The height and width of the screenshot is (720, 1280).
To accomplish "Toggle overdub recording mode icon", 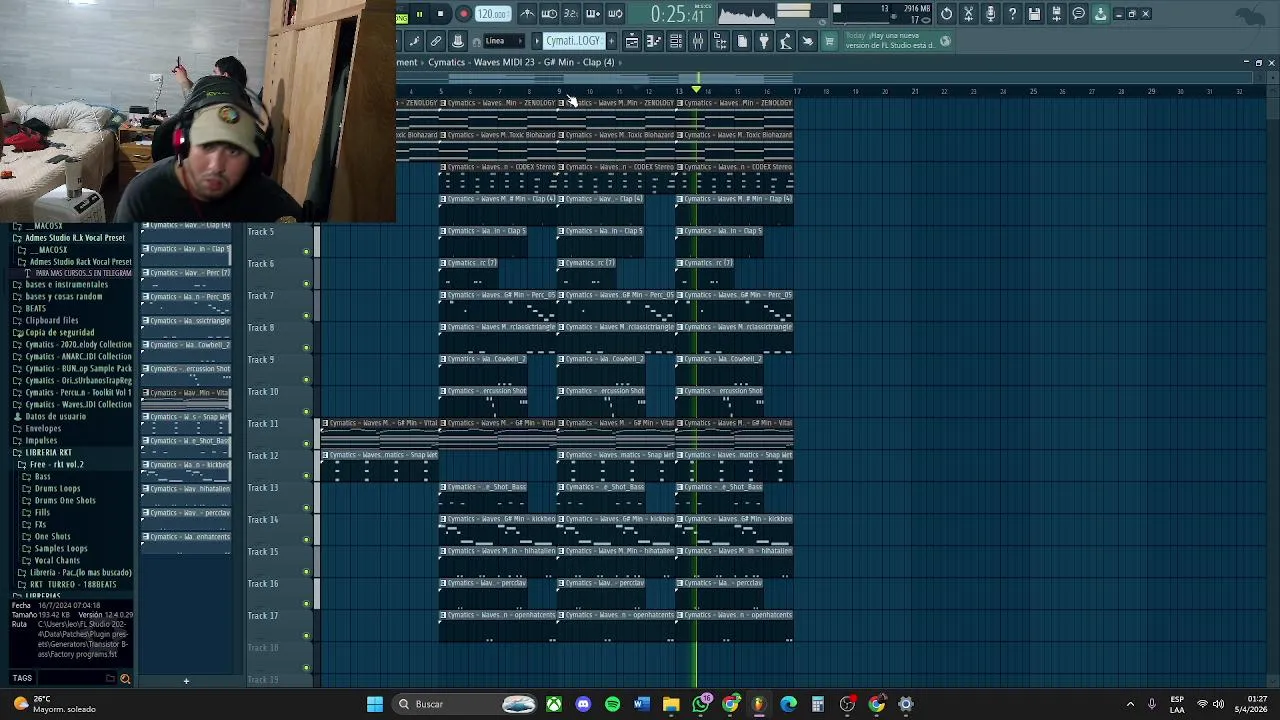I will (593, 14).
